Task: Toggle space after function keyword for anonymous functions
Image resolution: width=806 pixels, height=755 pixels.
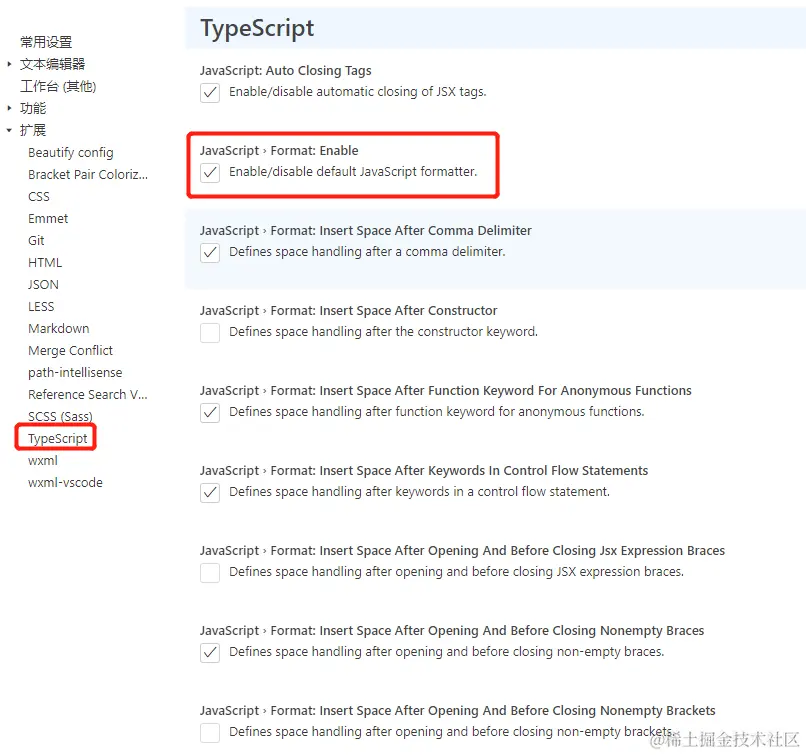Action: point(210,412)
